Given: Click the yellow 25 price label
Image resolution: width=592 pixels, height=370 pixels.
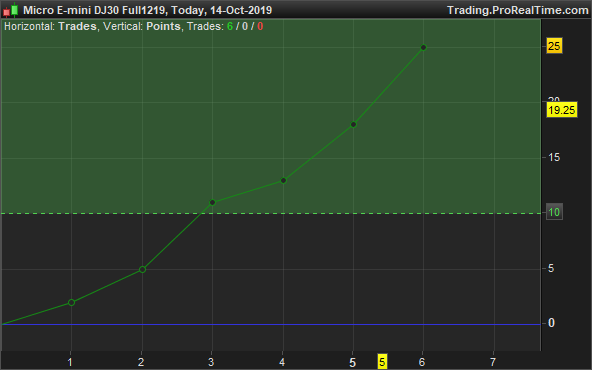Looking at the screenshot, I should coord(554,46).
